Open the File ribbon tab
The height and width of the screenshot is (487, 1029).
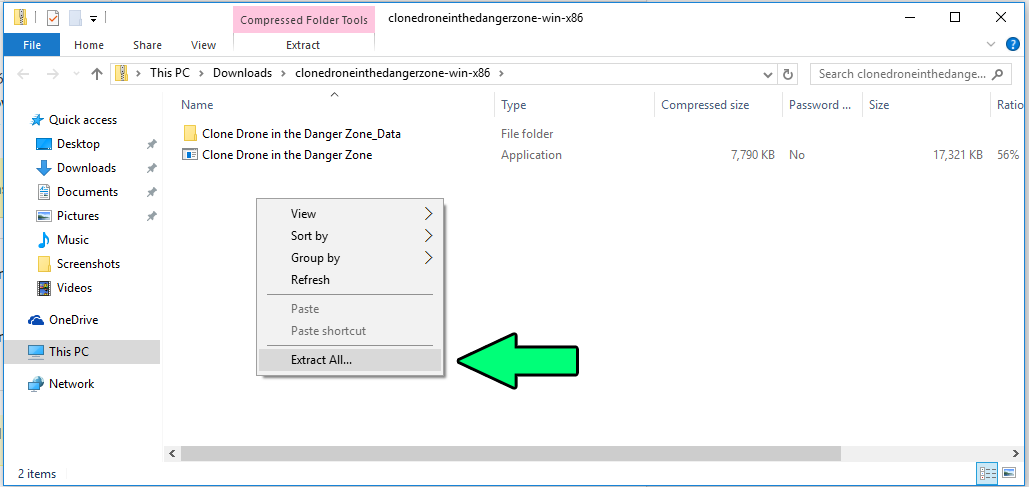pyautogui.click(x=32, y=45)
